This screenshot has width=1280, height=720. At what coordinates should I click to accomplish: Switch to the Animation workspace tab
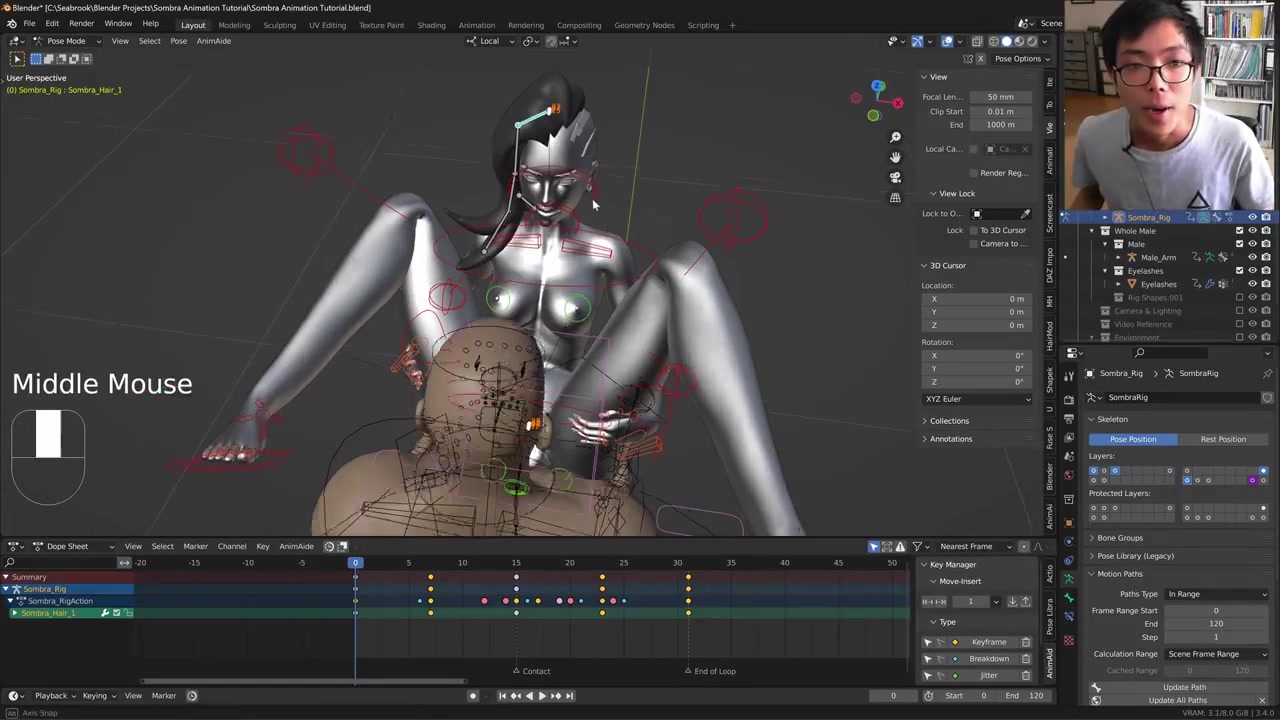coord(476,25)
